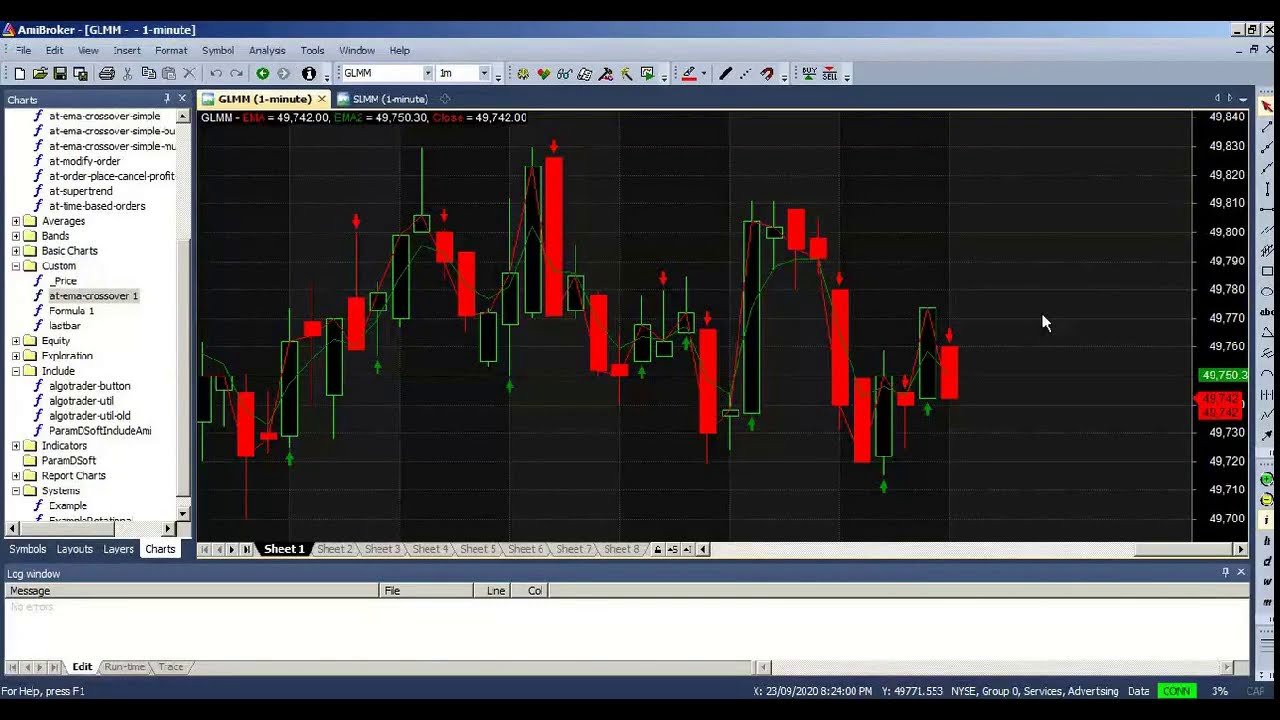Open the Analysis menu
This screenshot has width=1280, height=720.
(267, 50)
